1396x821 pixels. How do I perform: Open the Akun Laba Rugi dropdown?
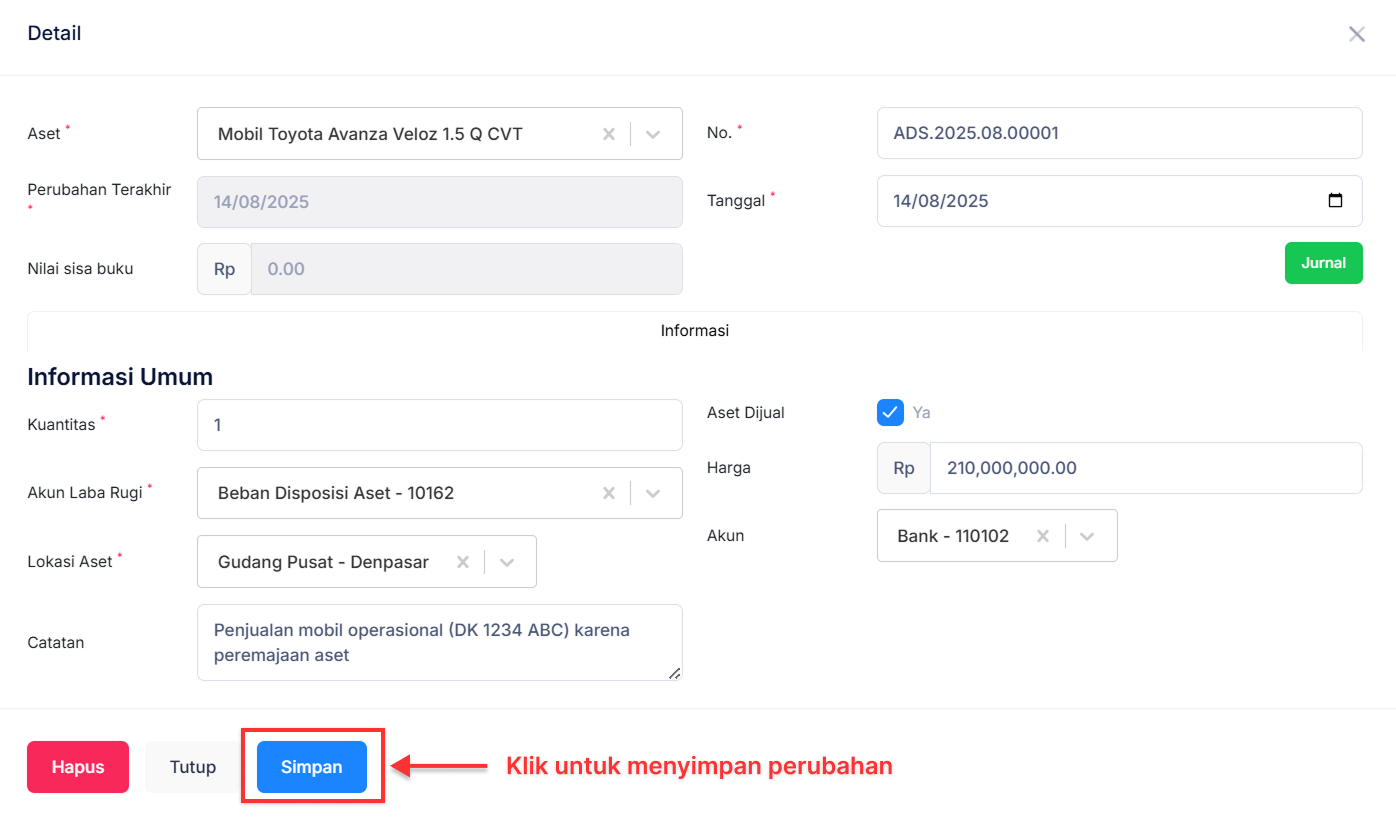(654, 492)
